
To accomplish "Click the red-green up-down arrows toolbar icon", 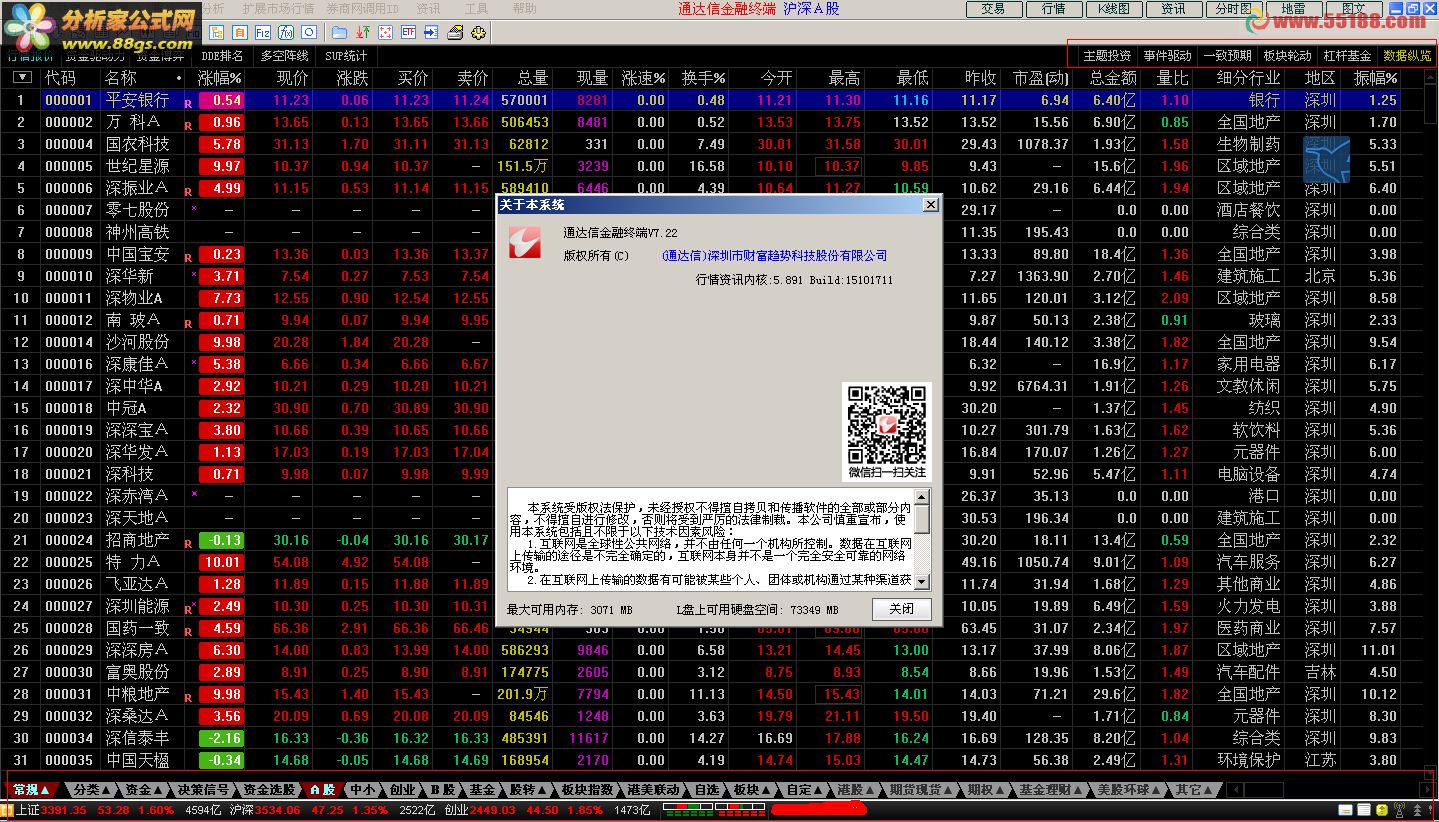I will point(363,32).
